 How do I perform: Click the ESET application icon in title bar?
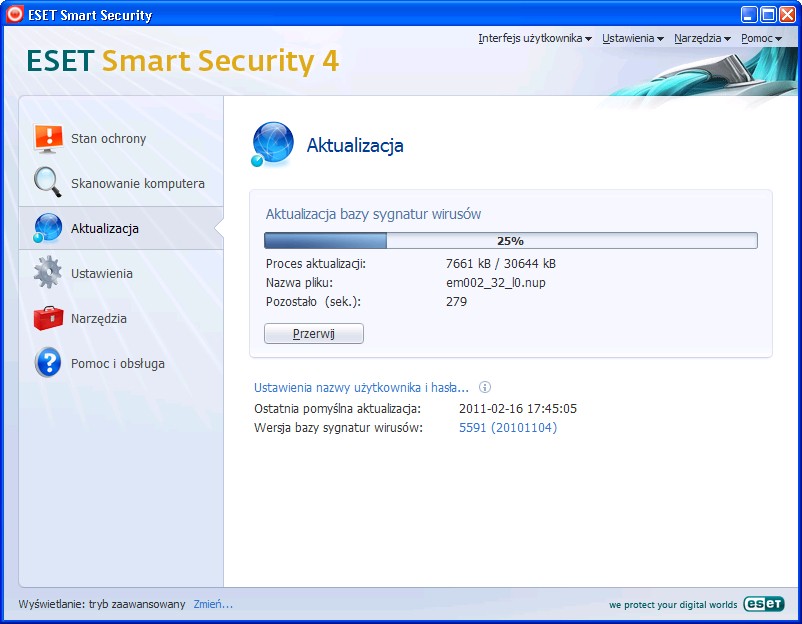(x=14, y=14)
